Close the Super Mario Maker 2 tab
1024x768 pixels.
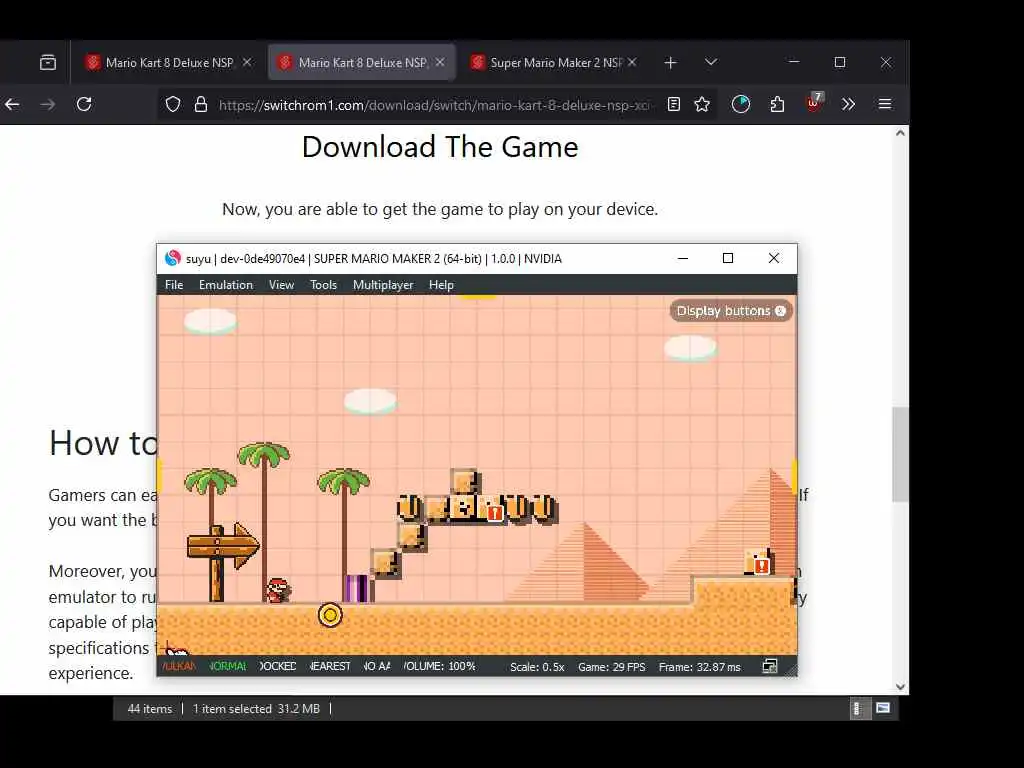632,63
